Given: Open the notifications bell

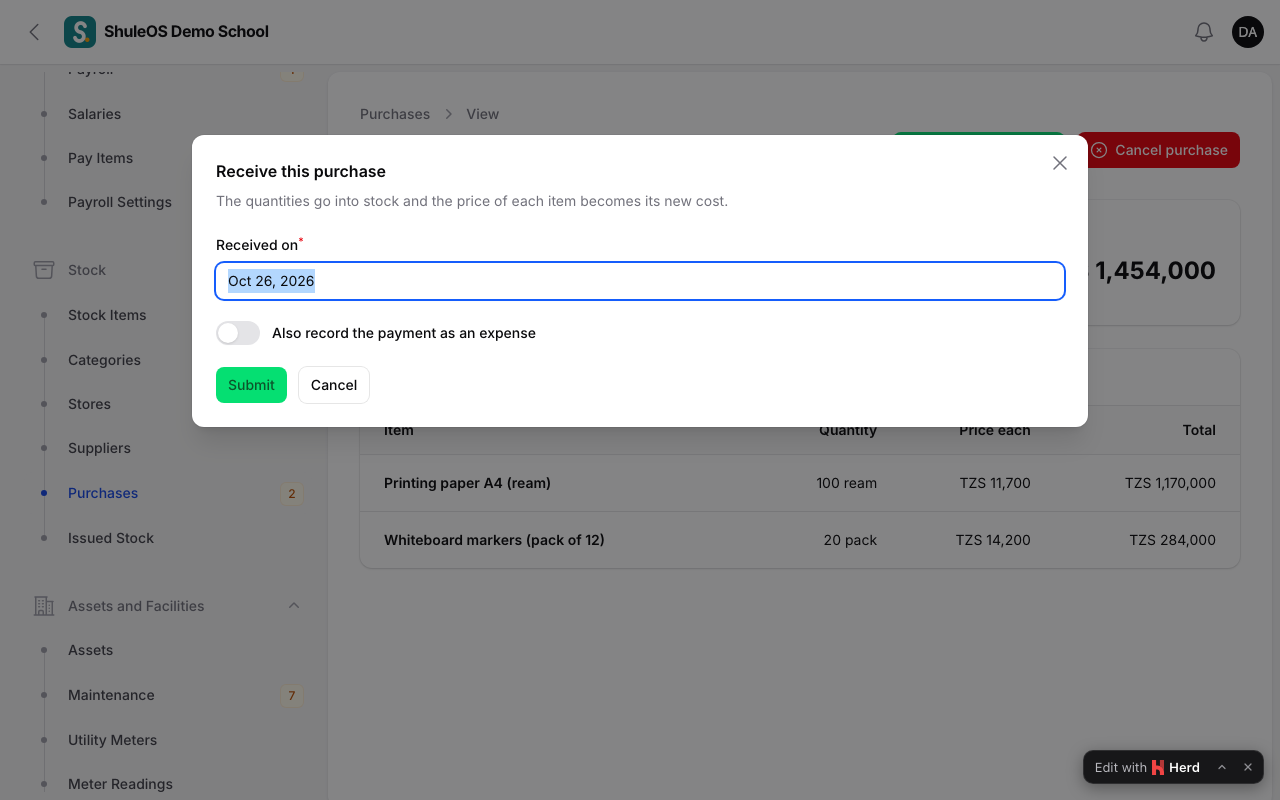Looking at the screenshot, I should point(1204,32).
